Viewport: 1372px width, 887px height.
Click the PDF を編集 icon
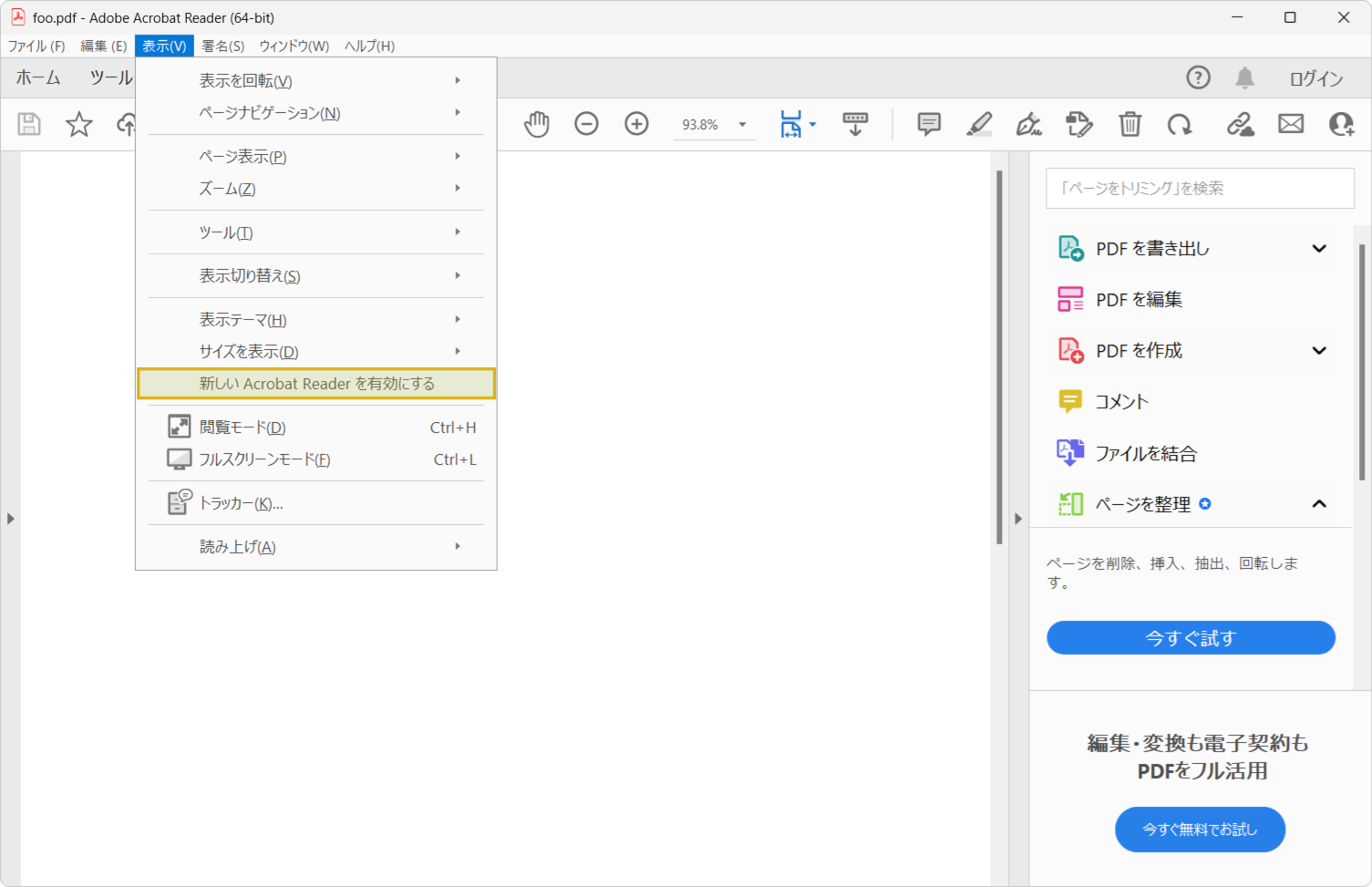tap(1070, 299)
